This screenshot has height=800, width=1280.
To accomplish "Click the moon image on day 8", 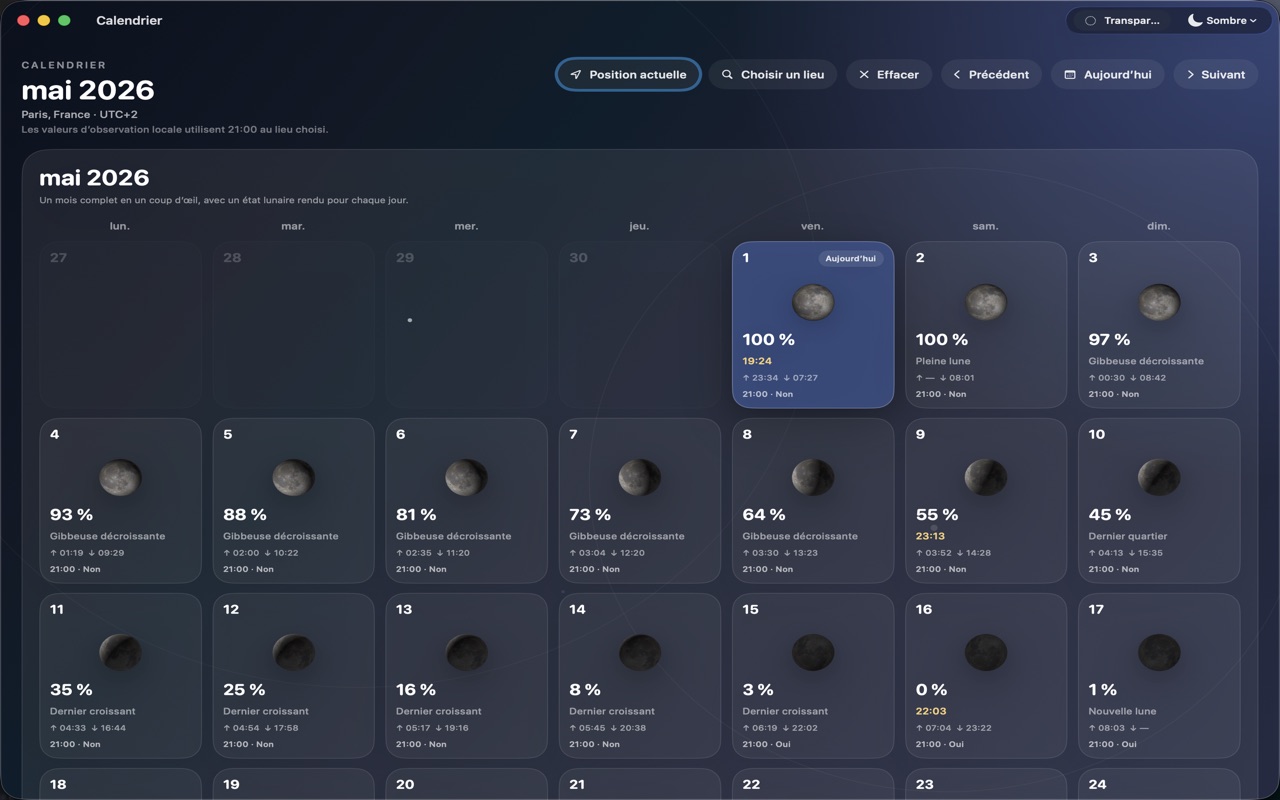I will click(x=813, y=477).
